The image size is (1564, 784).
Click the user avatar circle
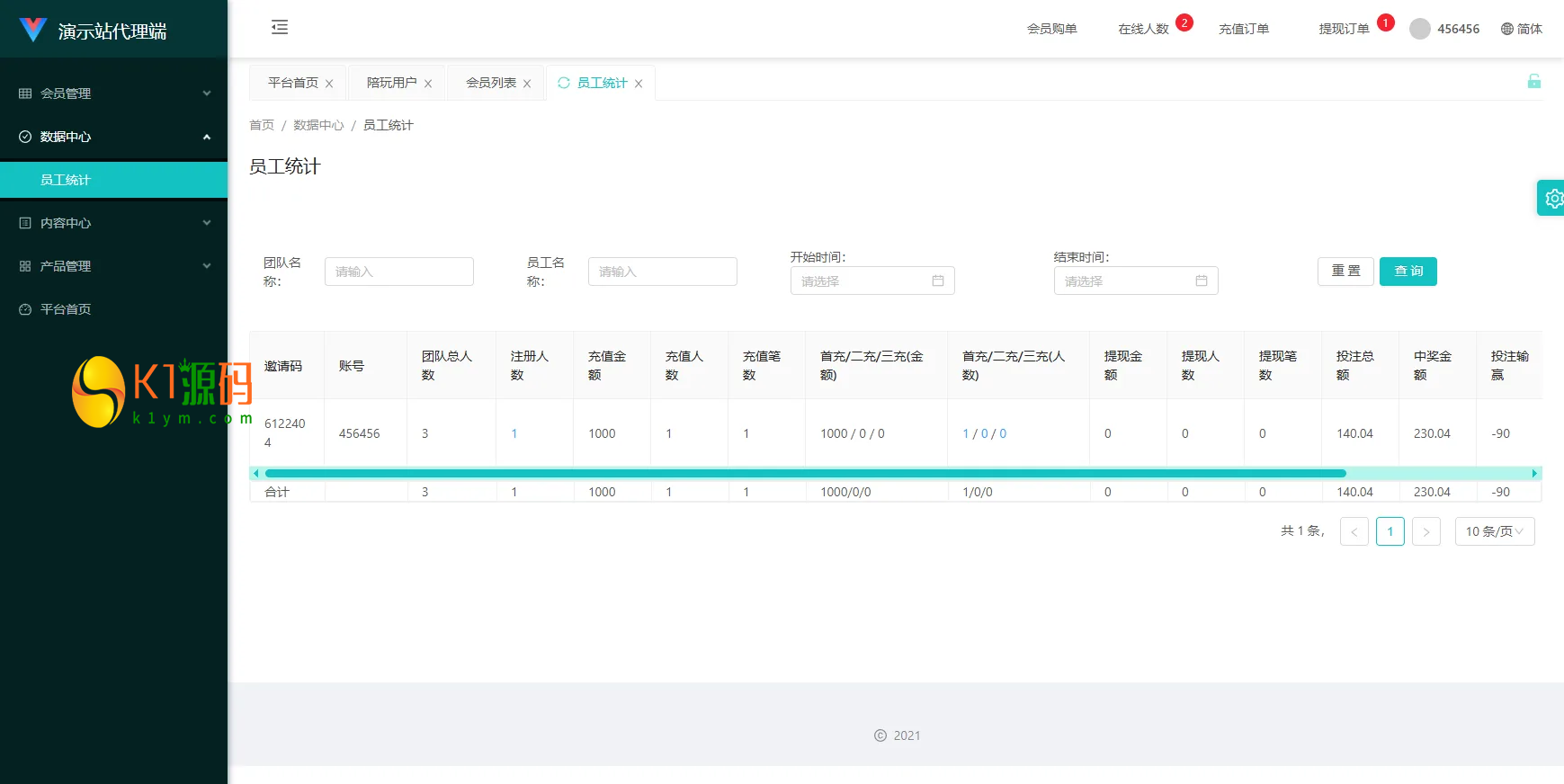coord(1420,29)
